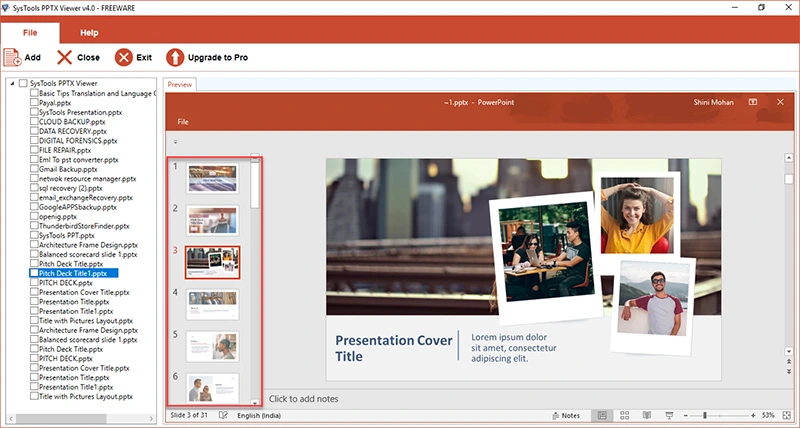Click Shini Mohan account name
The height and width of the screenshot is (428, 800).
[713, 102]
